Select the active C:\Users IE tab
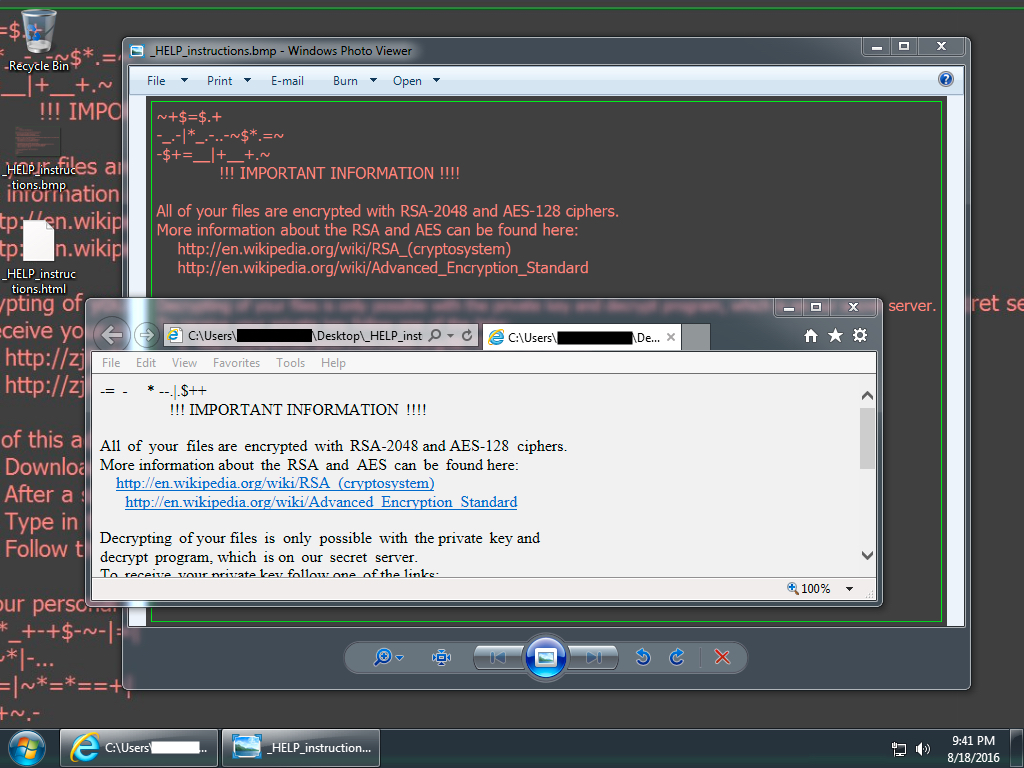Screen dimensions: 1024x768 [581, 338]
